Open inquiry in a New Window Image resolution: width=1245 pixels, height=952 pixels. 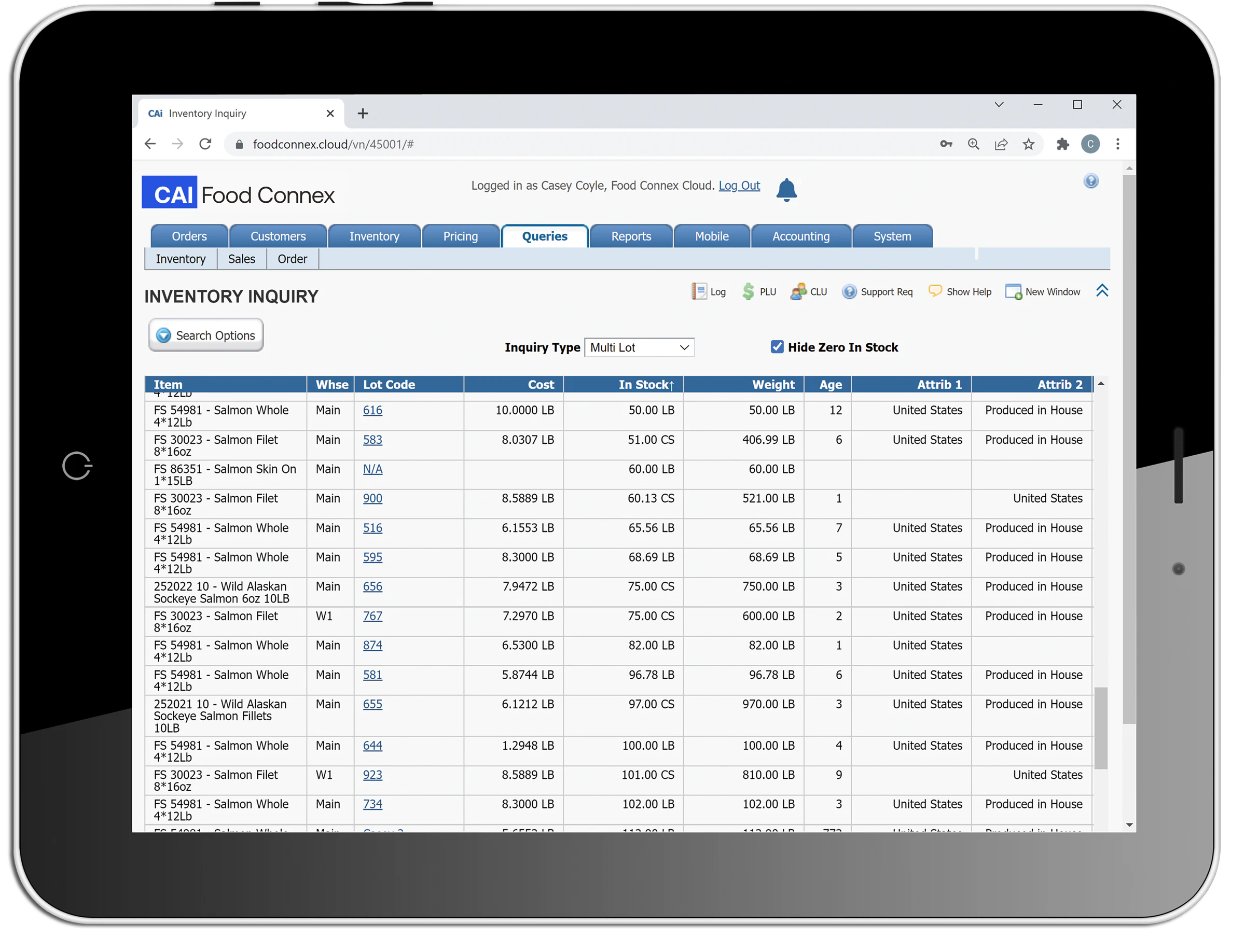point(1014,291)
